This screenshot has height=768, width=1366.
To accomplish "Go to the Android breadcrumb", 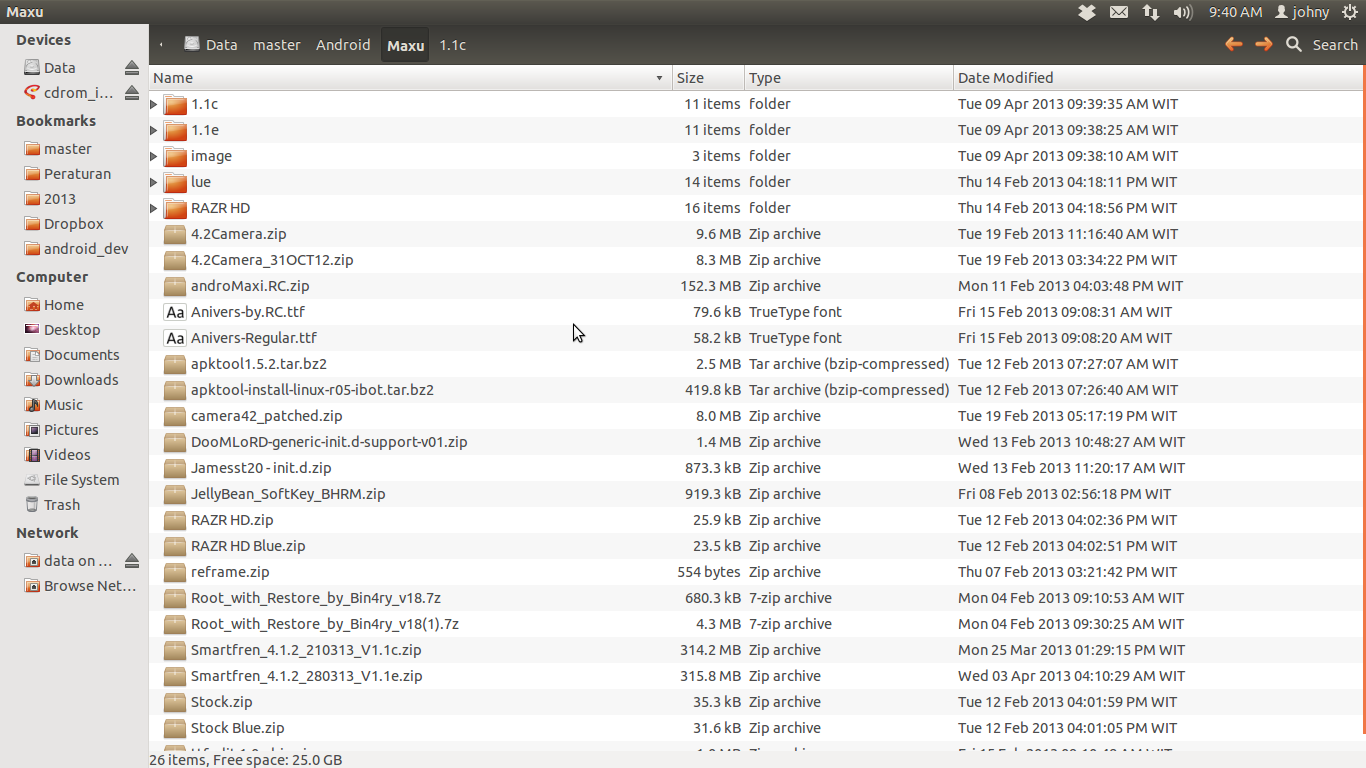I will coord(343,45).
